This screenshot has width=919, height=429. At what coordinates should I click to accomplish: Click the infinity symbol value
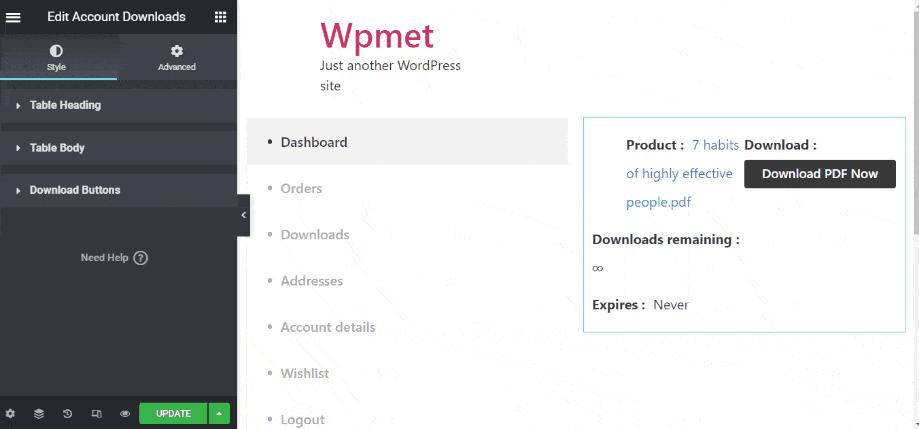coord(597,268)
